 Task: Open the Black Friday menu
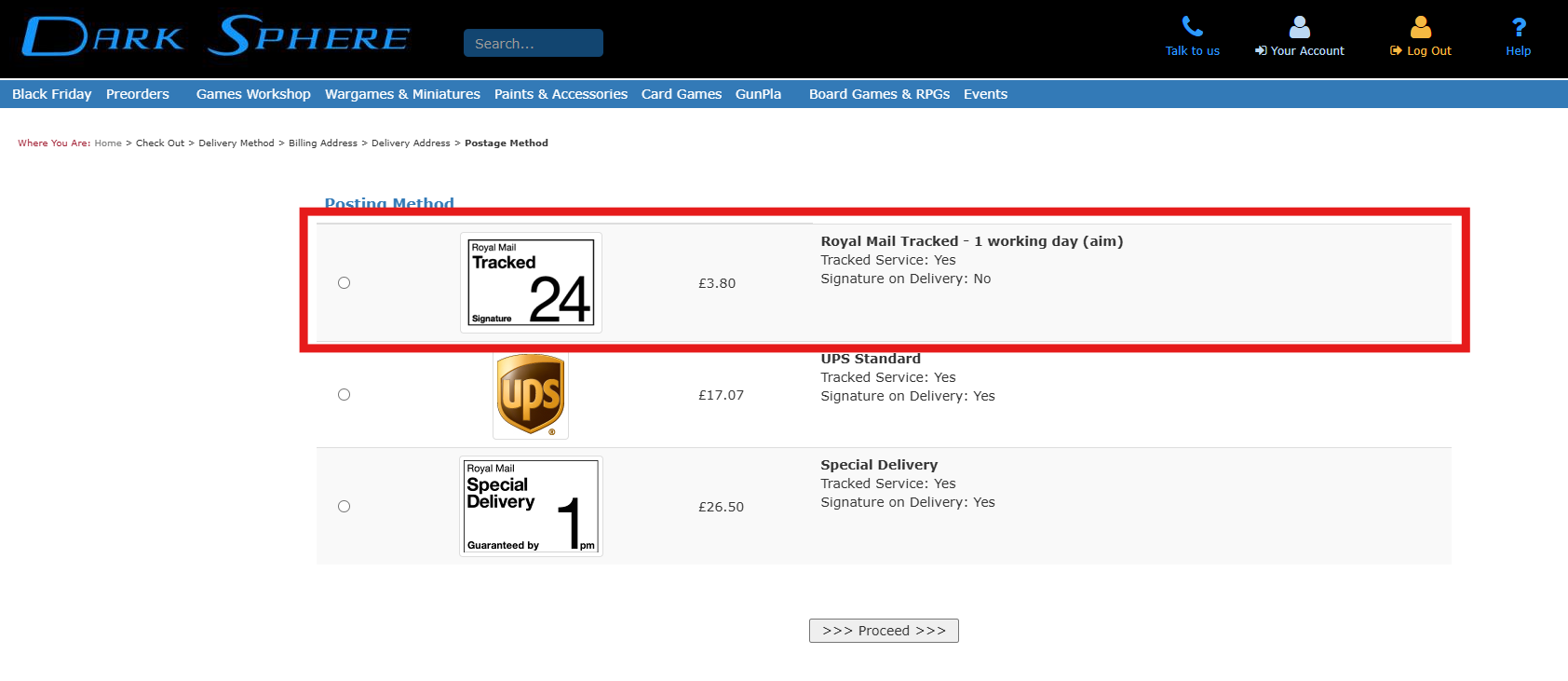(x=52, y=94)
